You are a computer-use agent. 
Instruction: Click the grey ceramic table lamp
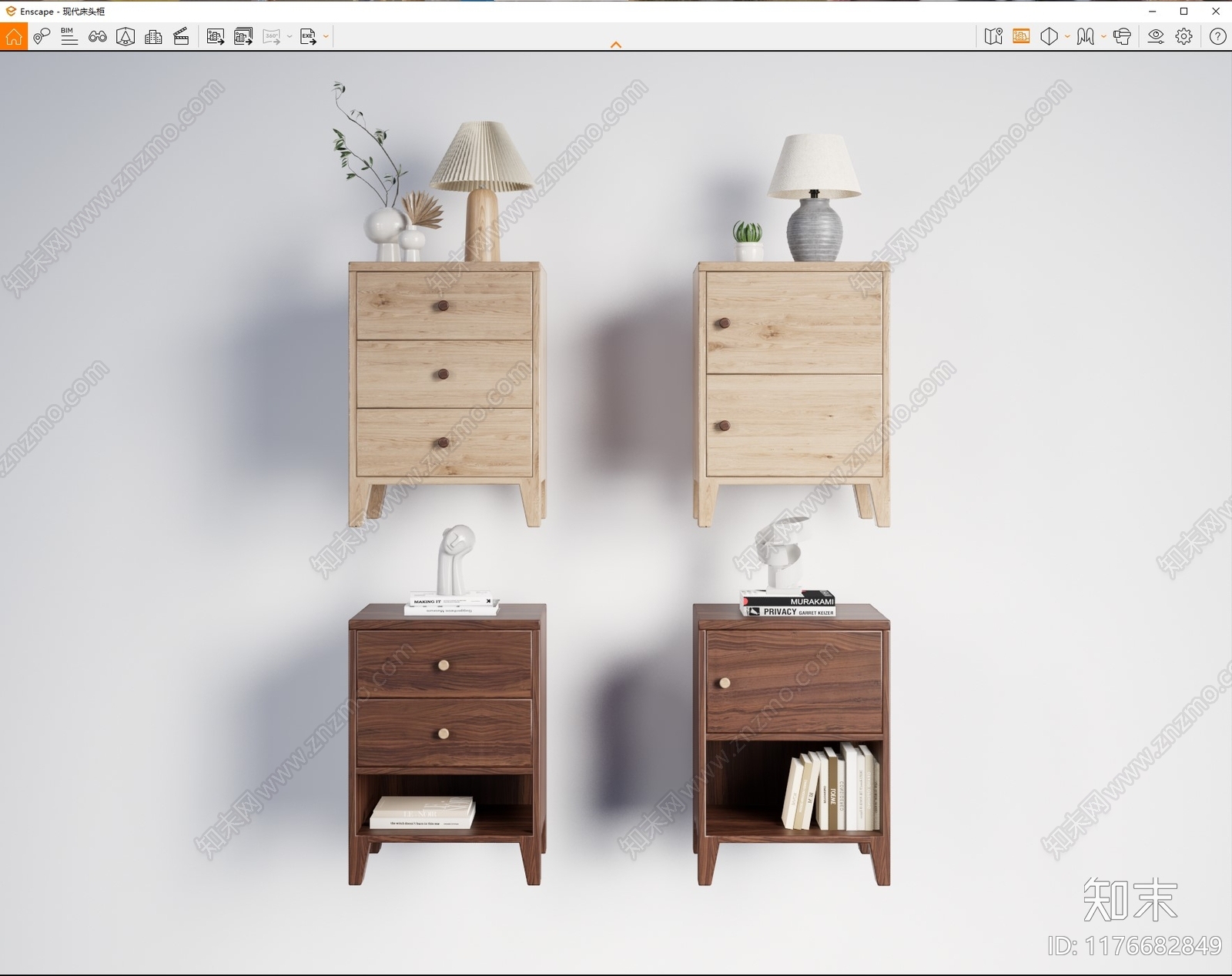tap(814, 198)
